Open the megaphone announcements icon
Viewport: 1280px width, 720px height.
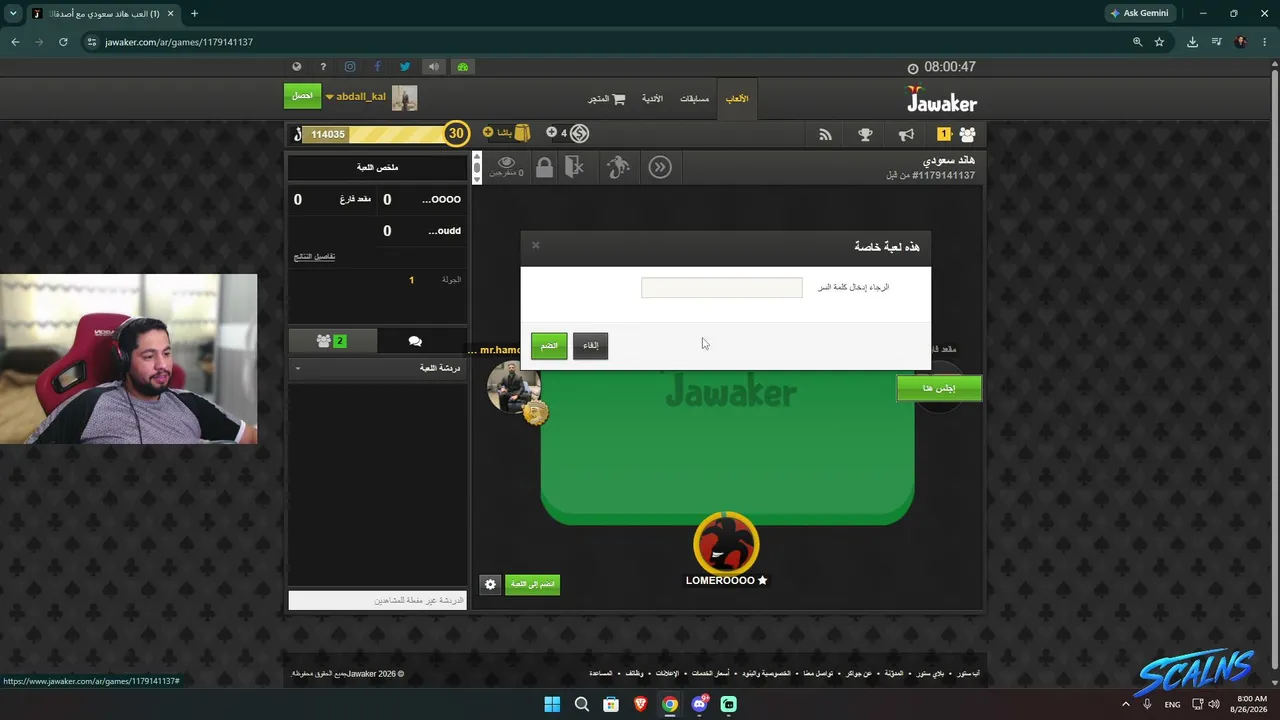point(906,135)
